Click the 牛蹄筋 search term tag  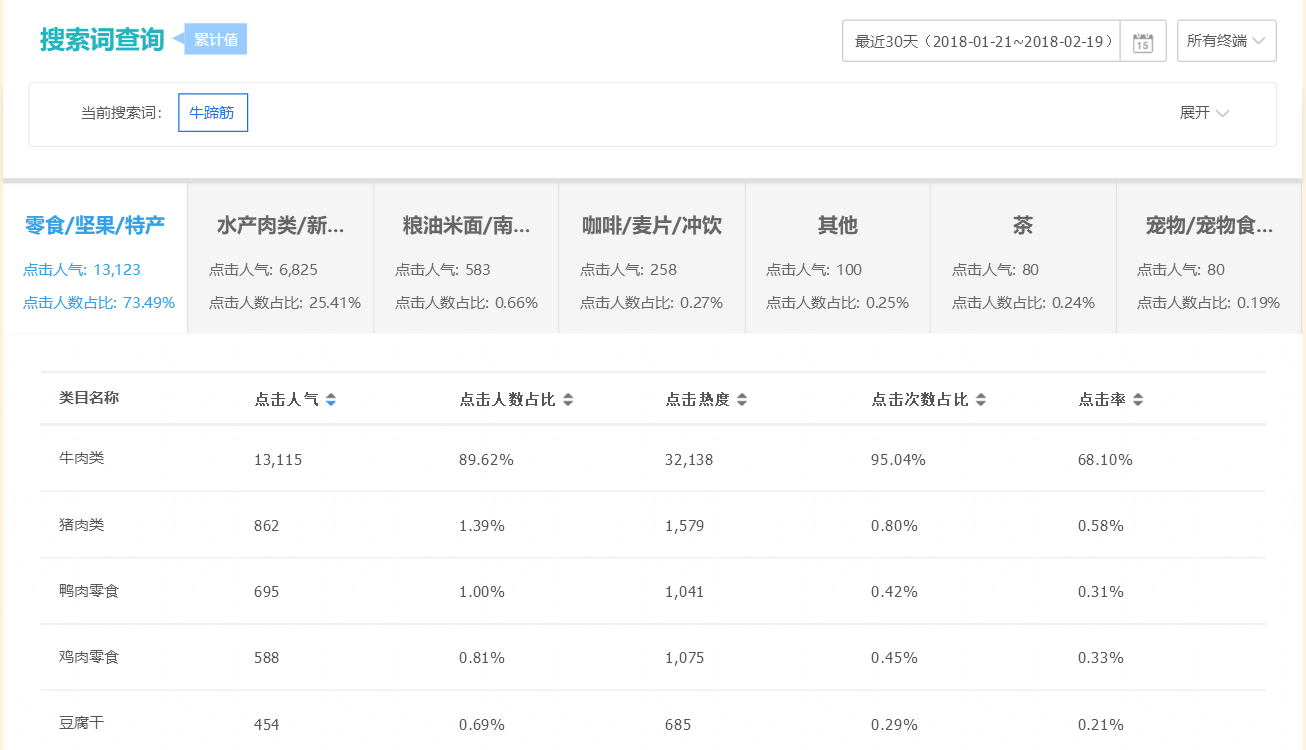click(x=212, y=112)
